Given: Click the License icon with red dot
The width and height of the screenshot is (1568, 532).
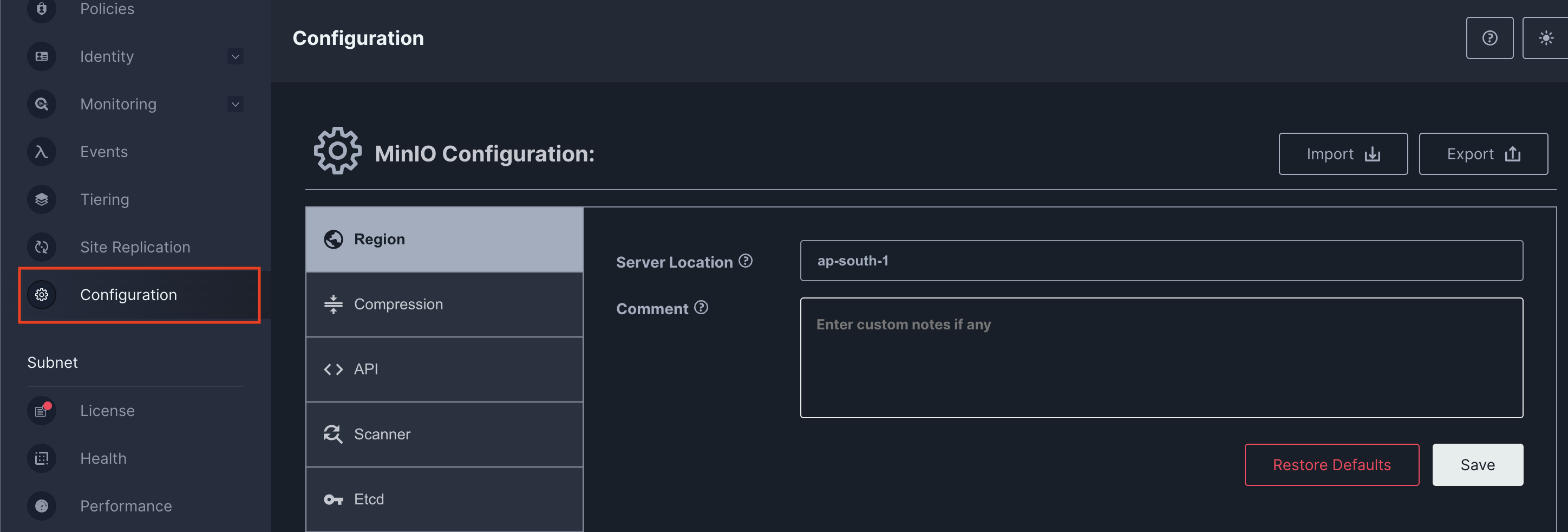Looking at the screenshot, I should click(41, 411).
